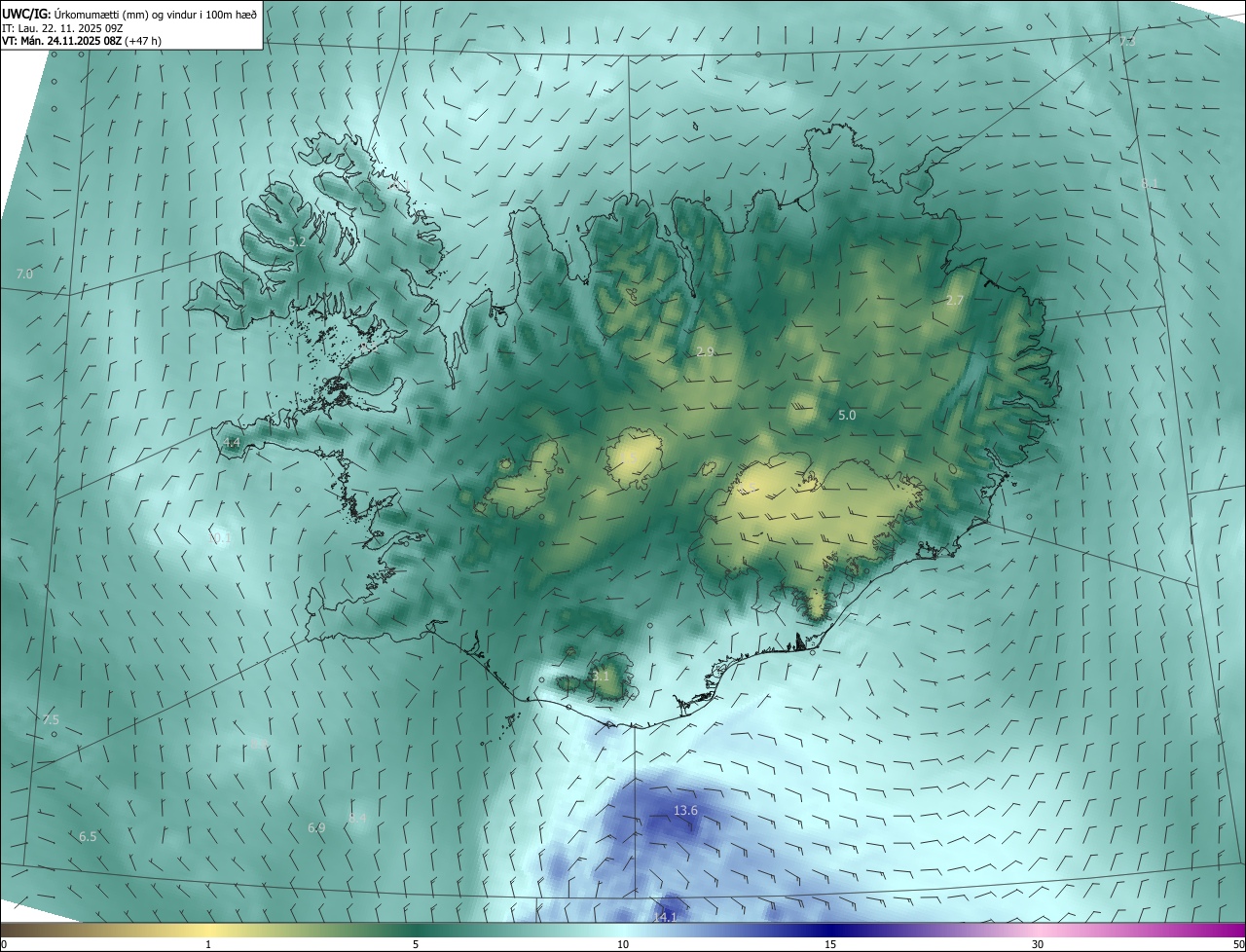Image resolution: width=1246 pixels, height=952 pixels.
Task: Click the 4.4 value label on the peninsula
Action: click(x=231, y=443)
